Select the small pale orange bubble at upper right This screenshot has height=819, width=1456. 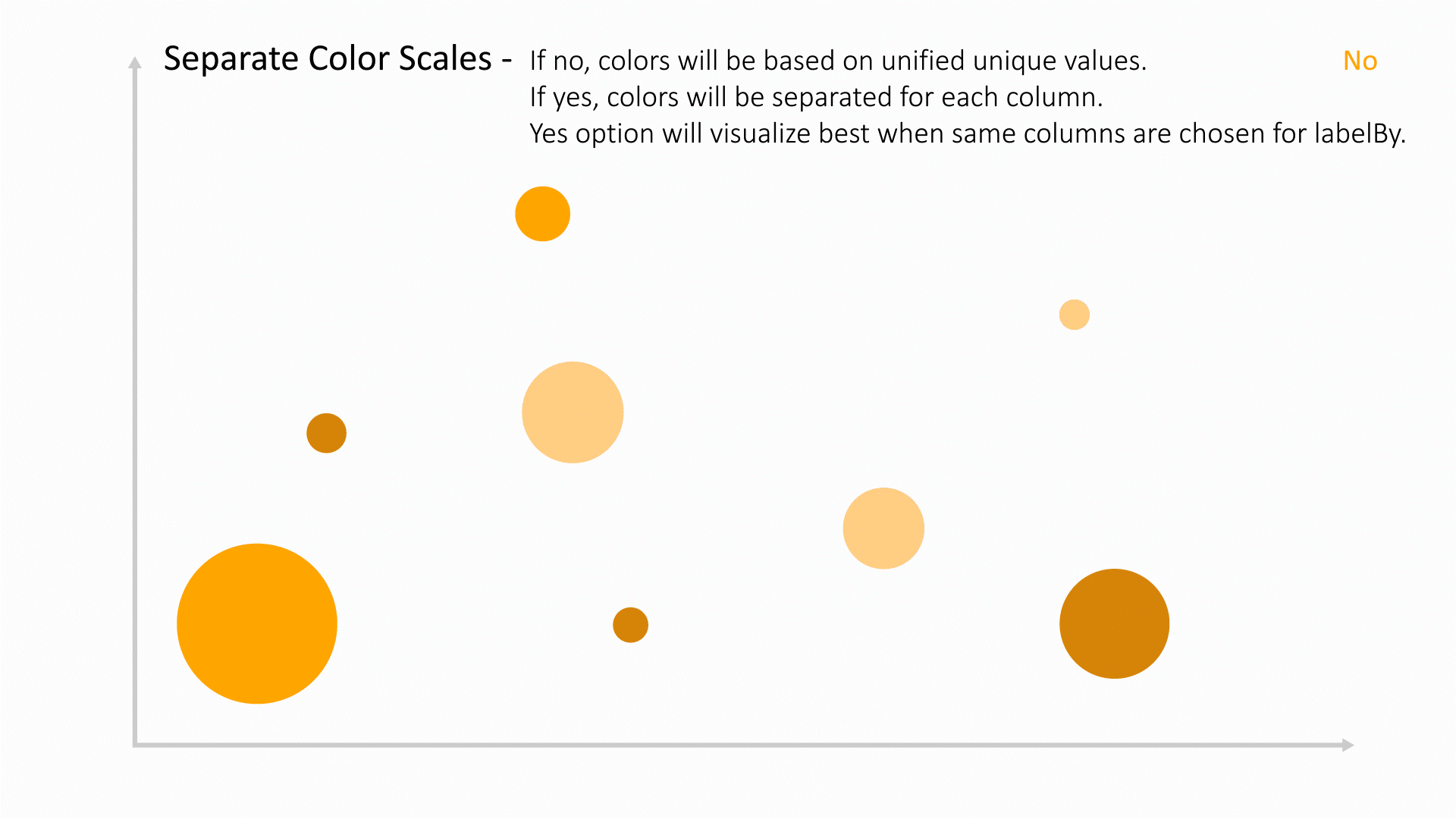point(1074,315)
